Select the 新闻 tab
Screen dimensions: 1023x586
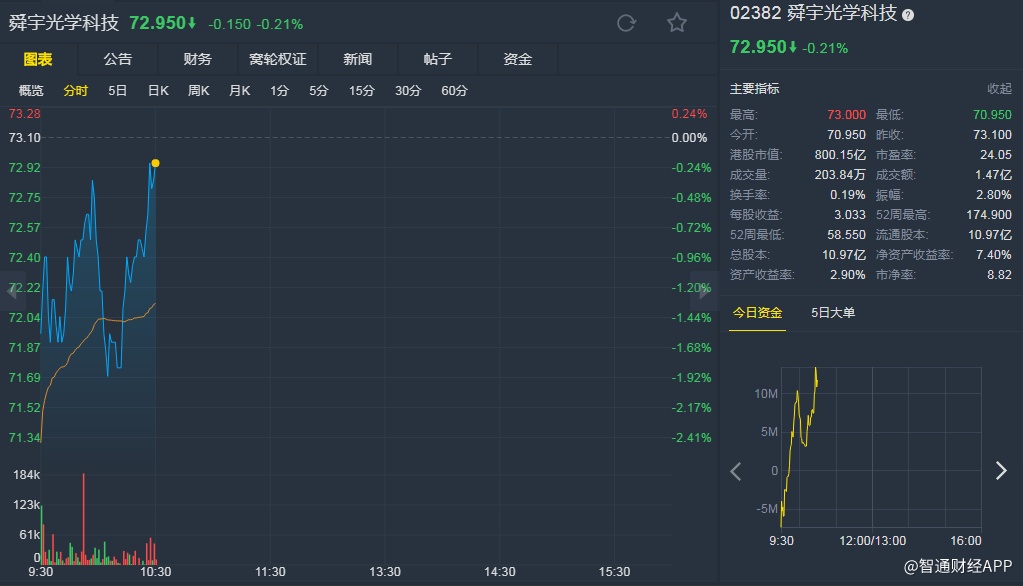357,60
